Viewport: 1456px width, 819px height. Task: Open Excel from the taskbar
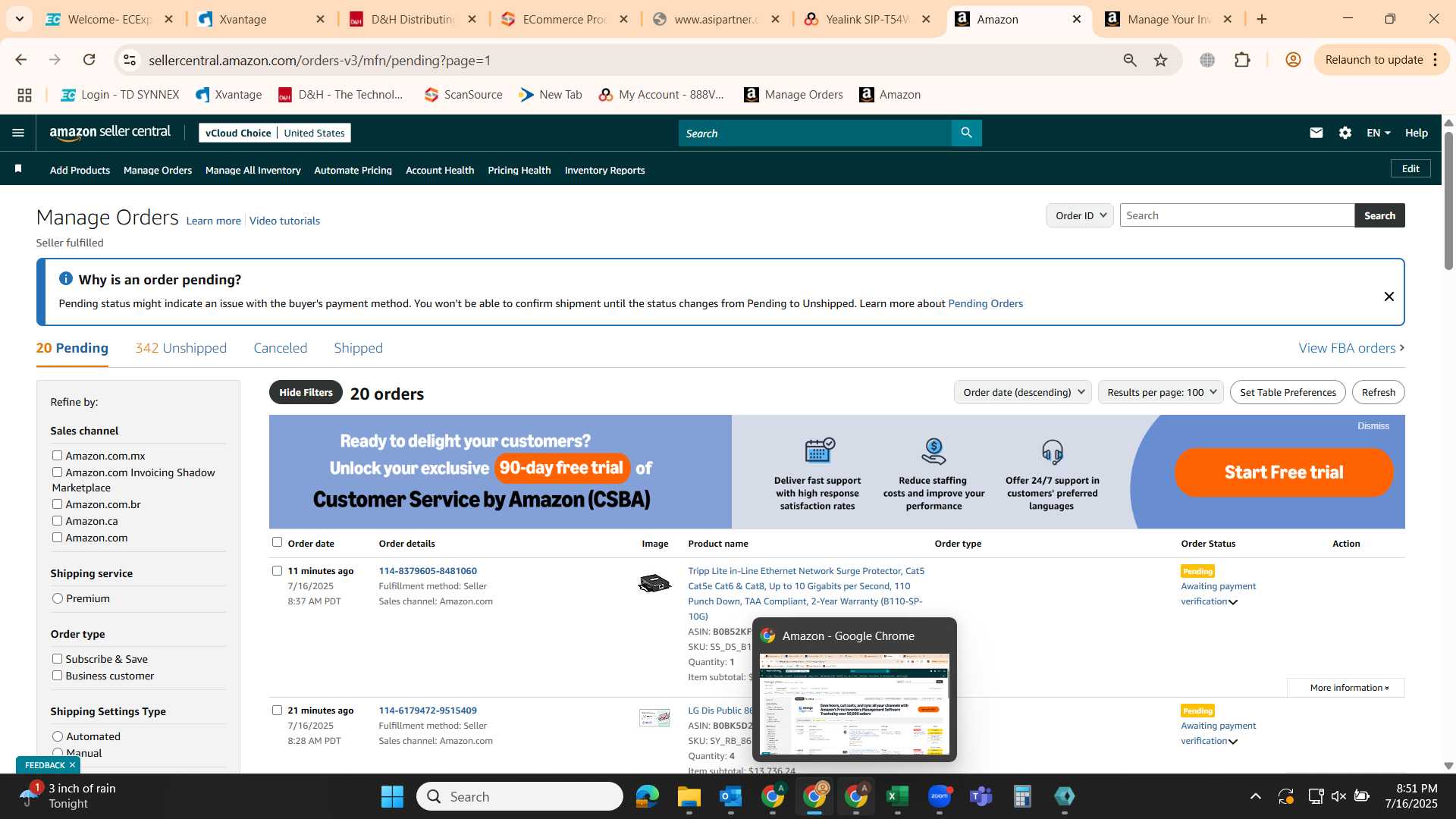[x=897, y=796]
